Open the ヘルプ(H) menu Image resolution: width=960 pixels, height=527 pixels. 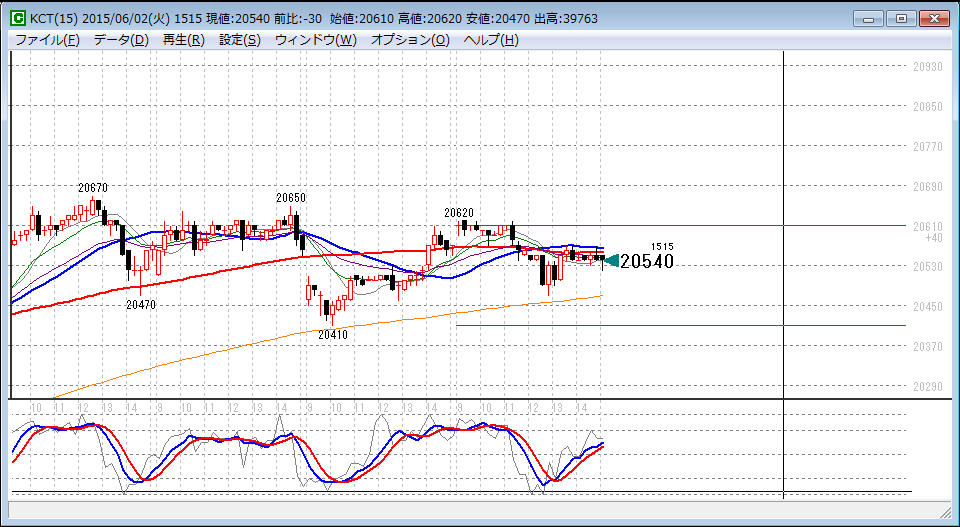pyautogui.click(x=491, y=40)
